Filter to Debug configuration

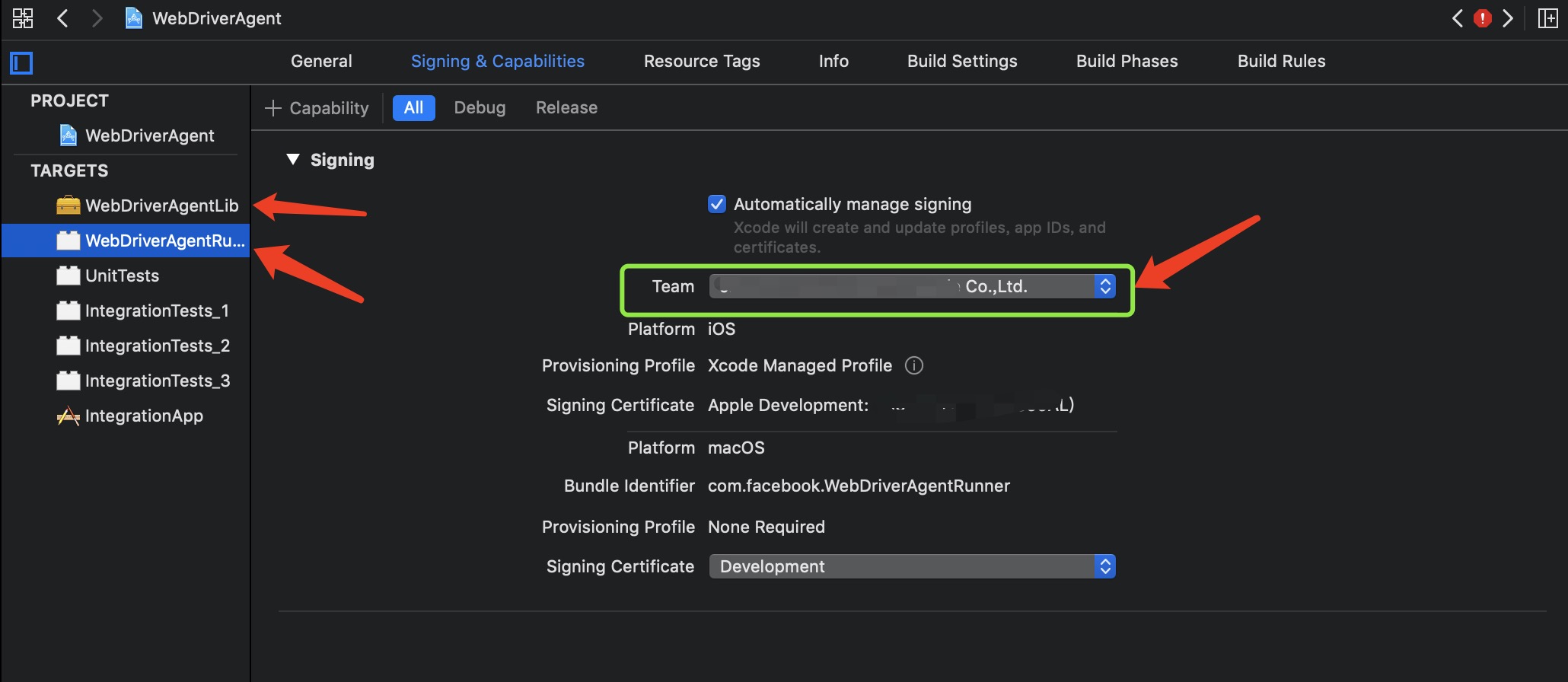pos(480,108)
